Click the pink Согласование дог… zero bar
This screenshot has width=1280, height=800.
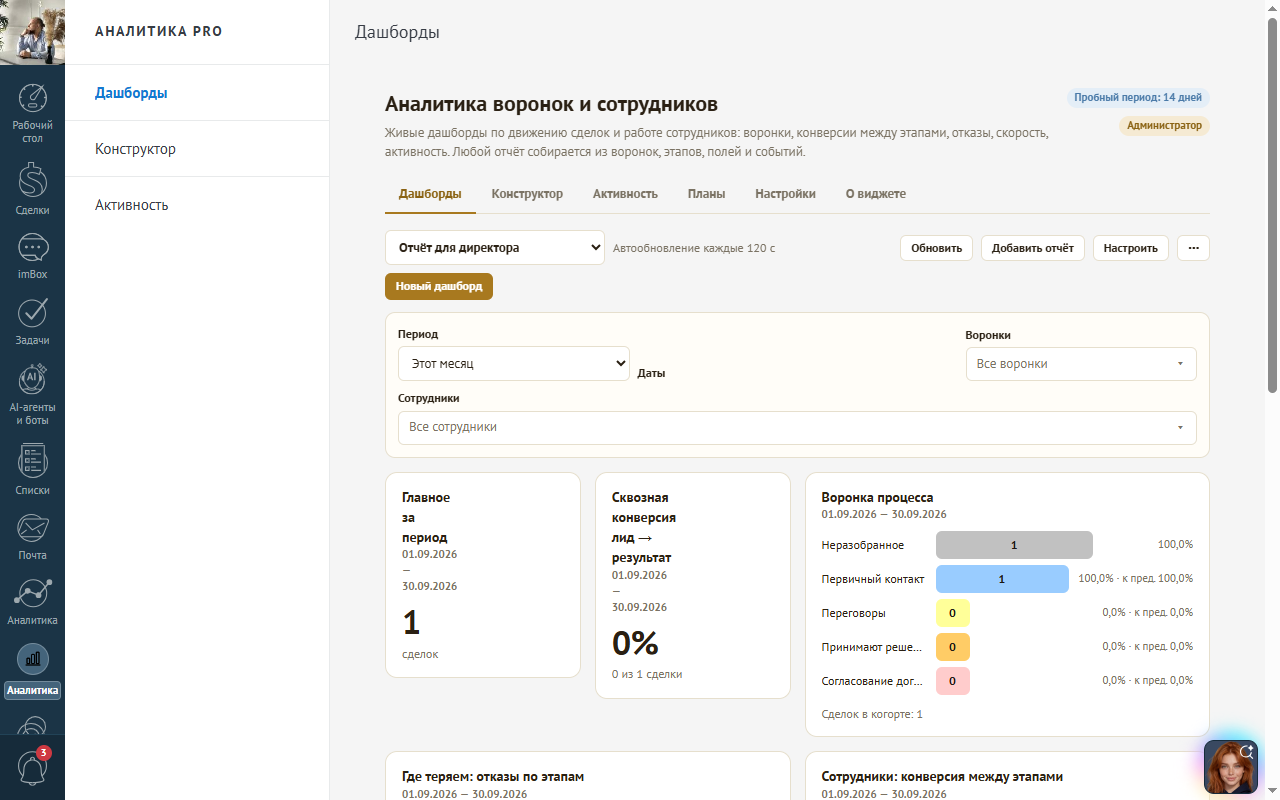(x=952, y=681)
